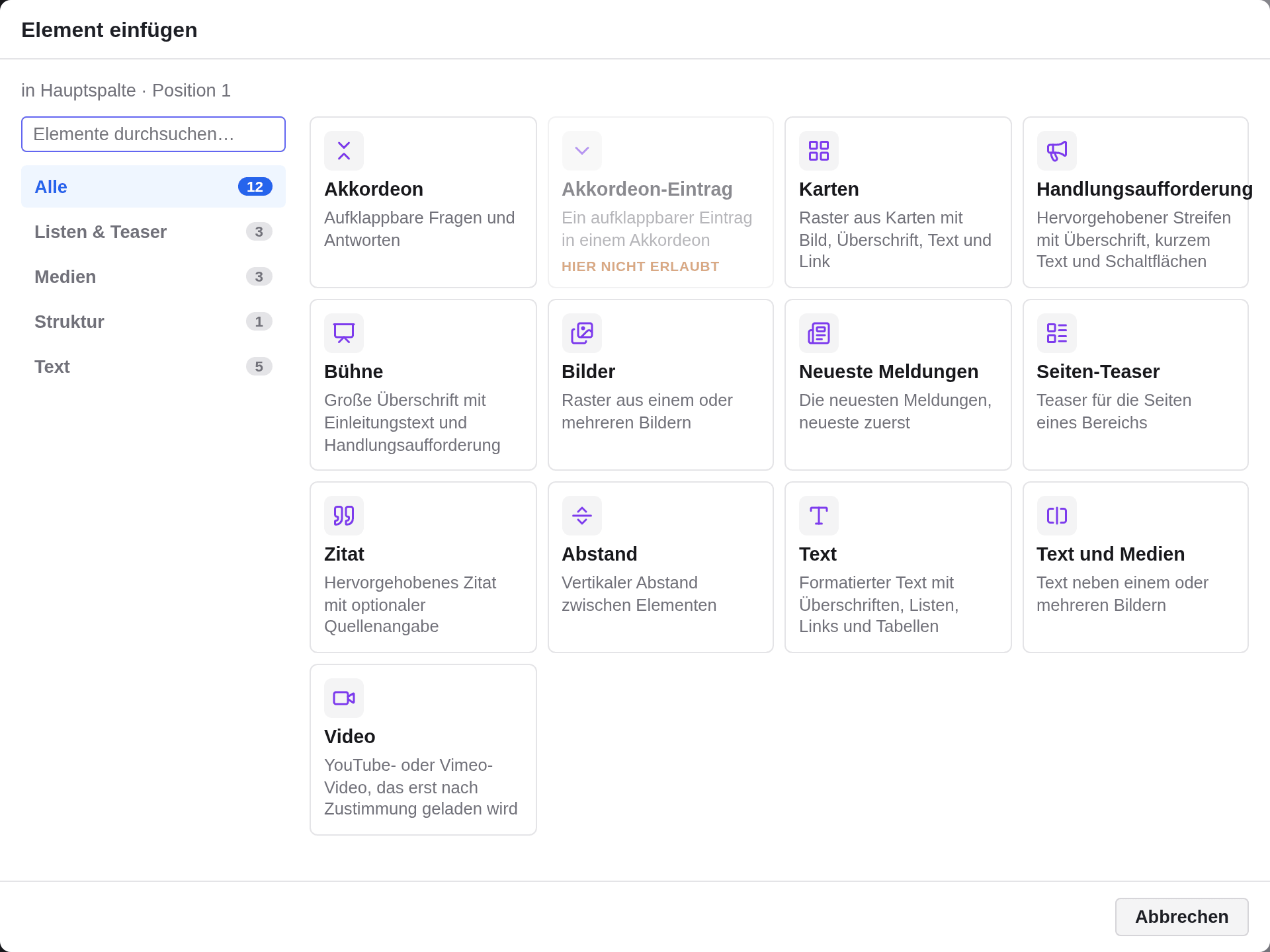Click the HIER NICHT ERLAUBT label
Screen dimensions: 1270x952
[640, 266]
